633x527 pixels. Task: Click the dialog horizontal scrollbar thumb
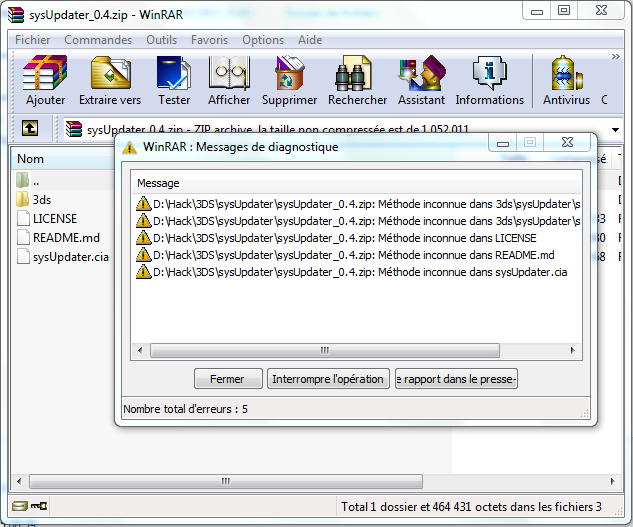pos(325,350)
